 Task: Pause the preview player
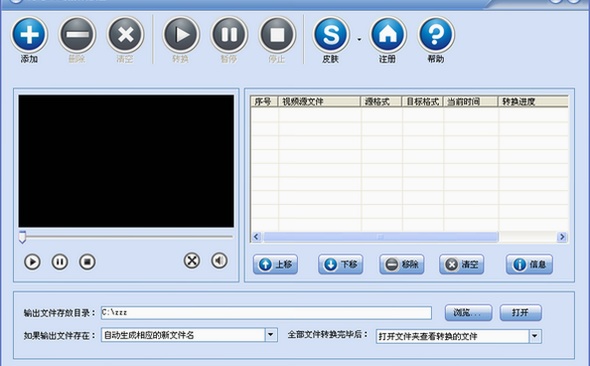(60, 262)
